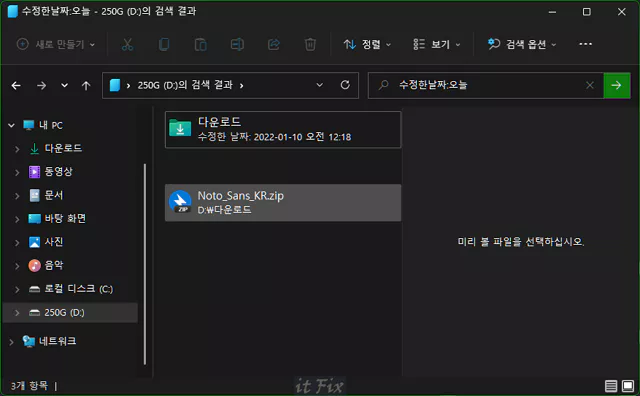Click the address bar path 250G (D:)의 검색 결과
The image size is (640, 396).
point(185,85)
